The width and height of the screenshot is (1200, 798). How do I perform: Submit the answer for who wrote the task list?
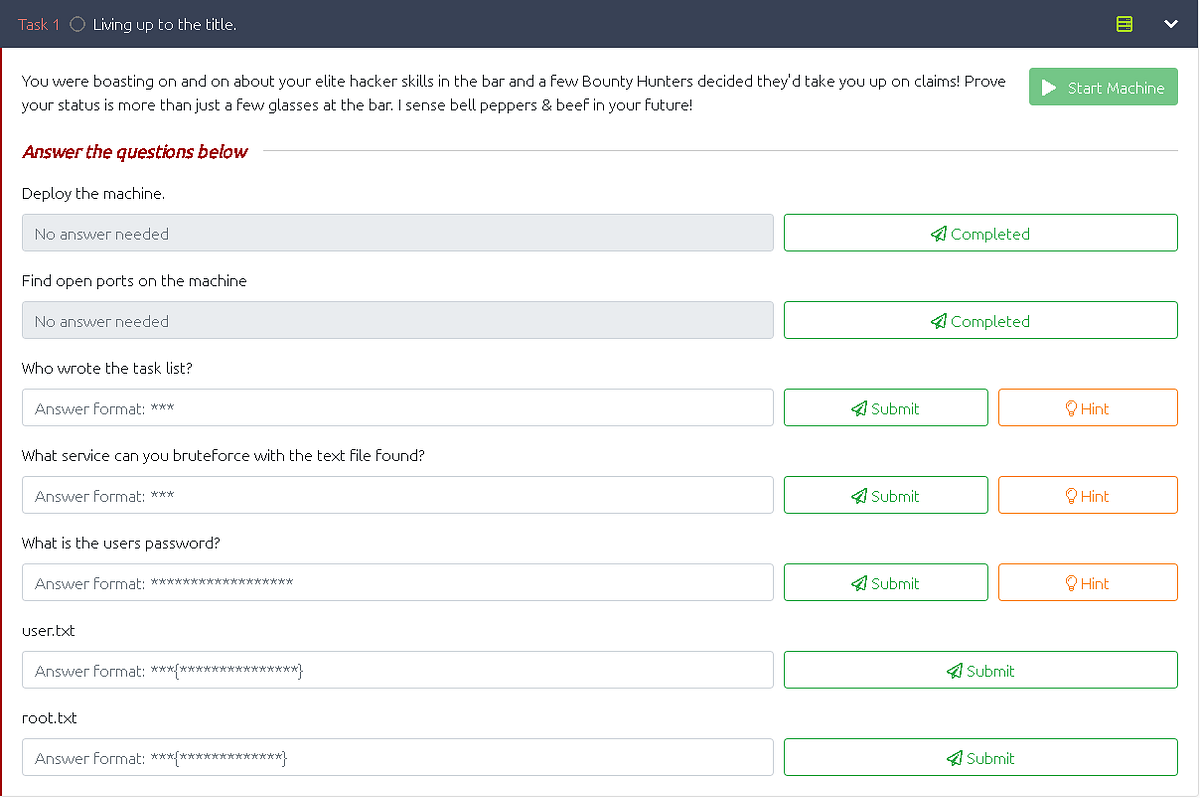[885, 407]
